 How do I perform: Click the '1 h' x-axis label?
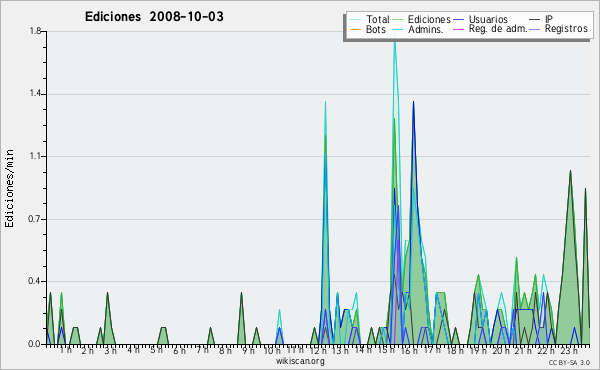point(65,350)
